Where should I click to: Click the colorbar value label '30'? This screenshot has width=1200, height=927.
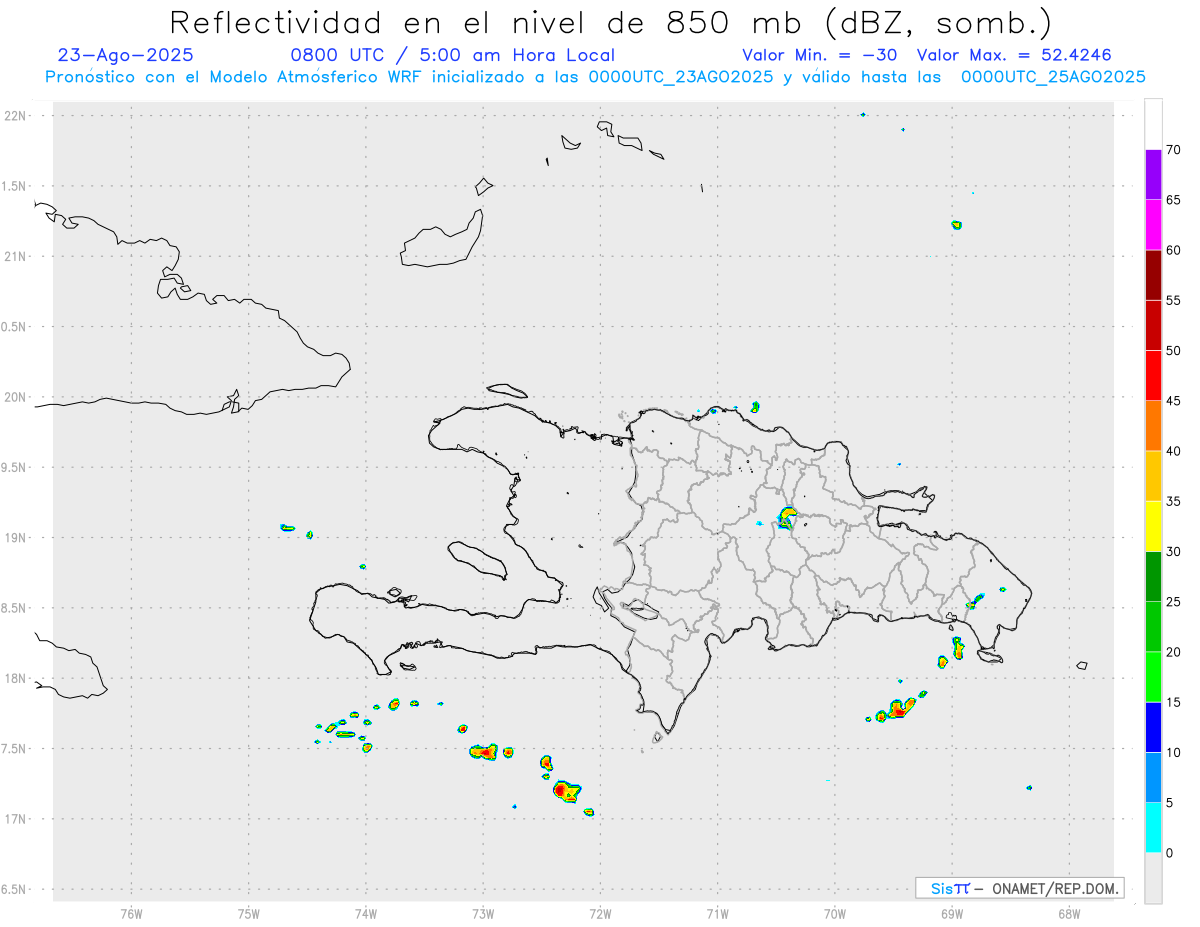pos(1174,552)
